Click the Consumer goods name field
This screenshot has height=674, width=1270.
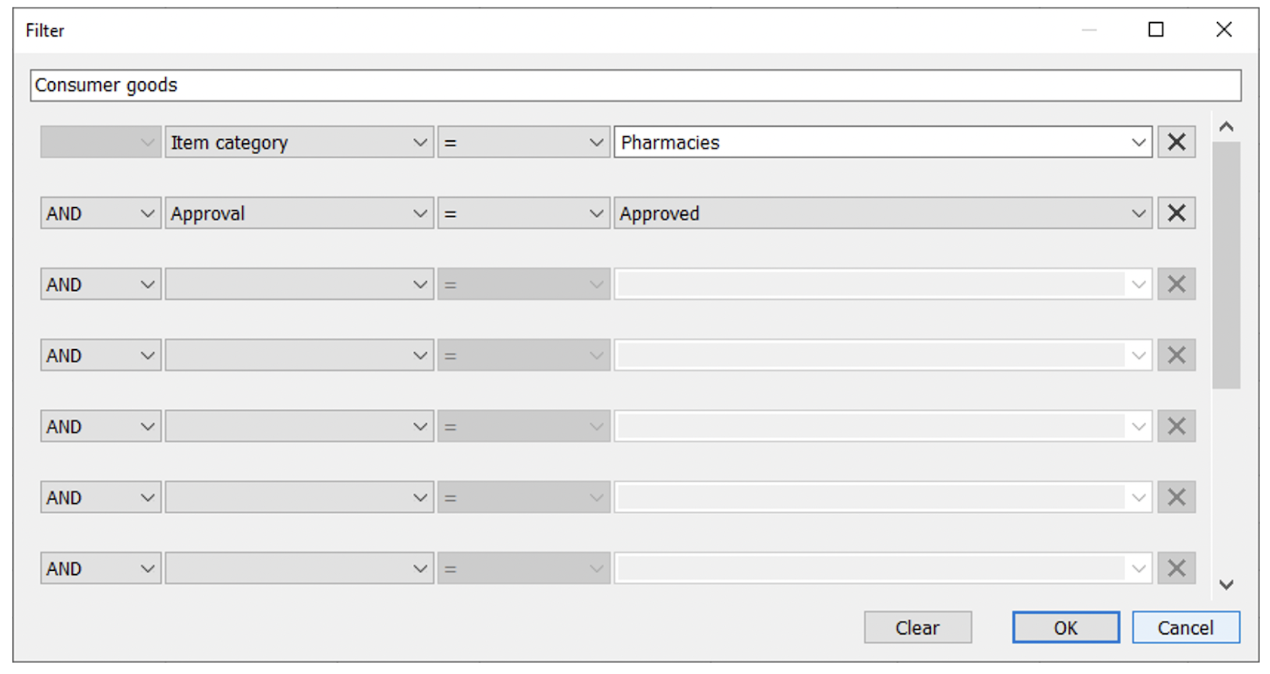point(635,86)
